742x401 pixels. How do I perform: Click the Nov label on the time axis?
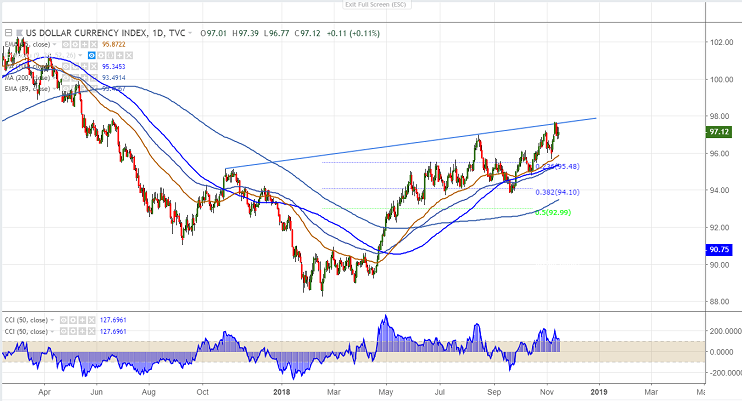click(x=547, y=392)
